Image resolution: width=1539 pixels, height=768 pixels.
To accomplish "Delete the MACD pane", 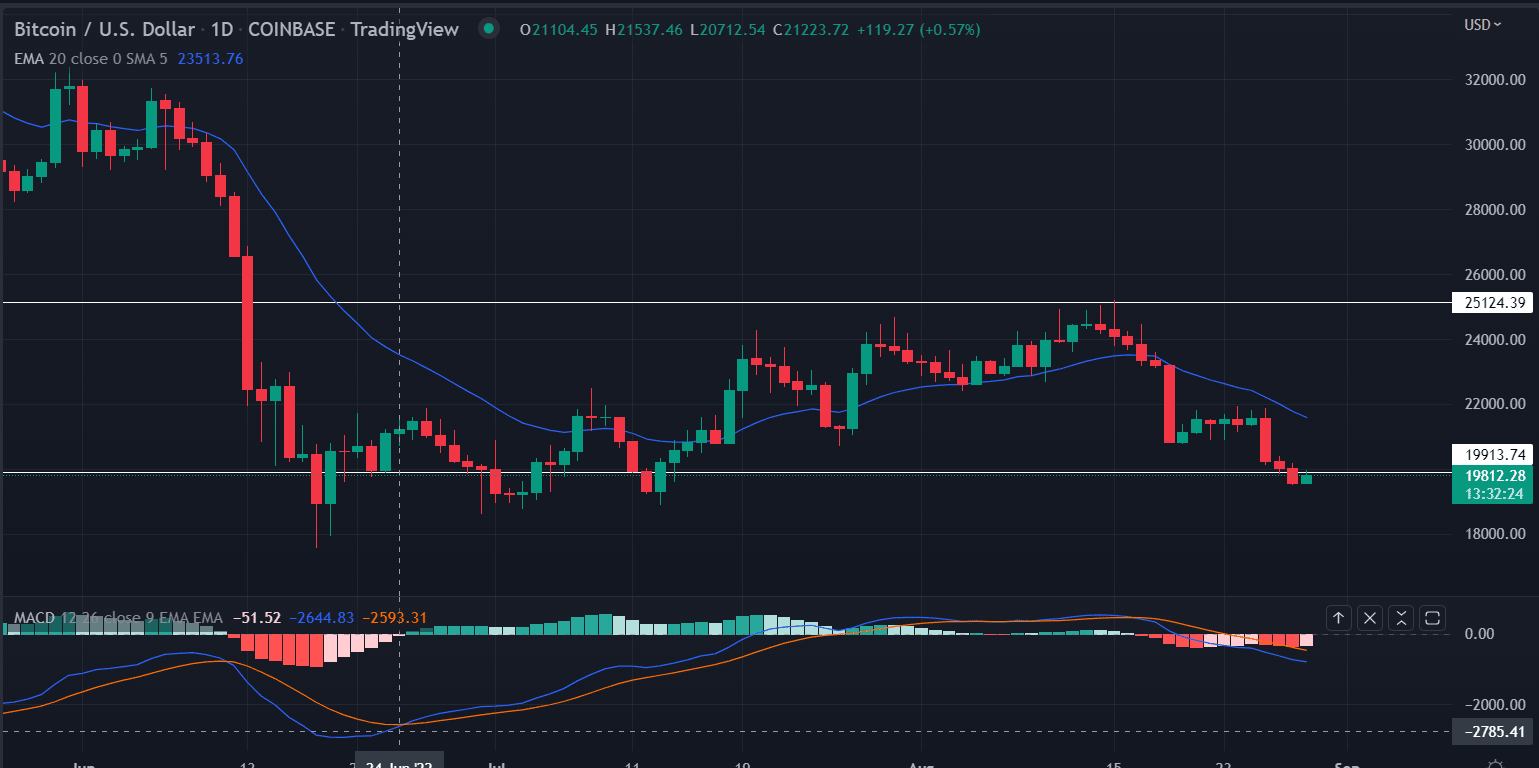I will [x=1370, y=618].
